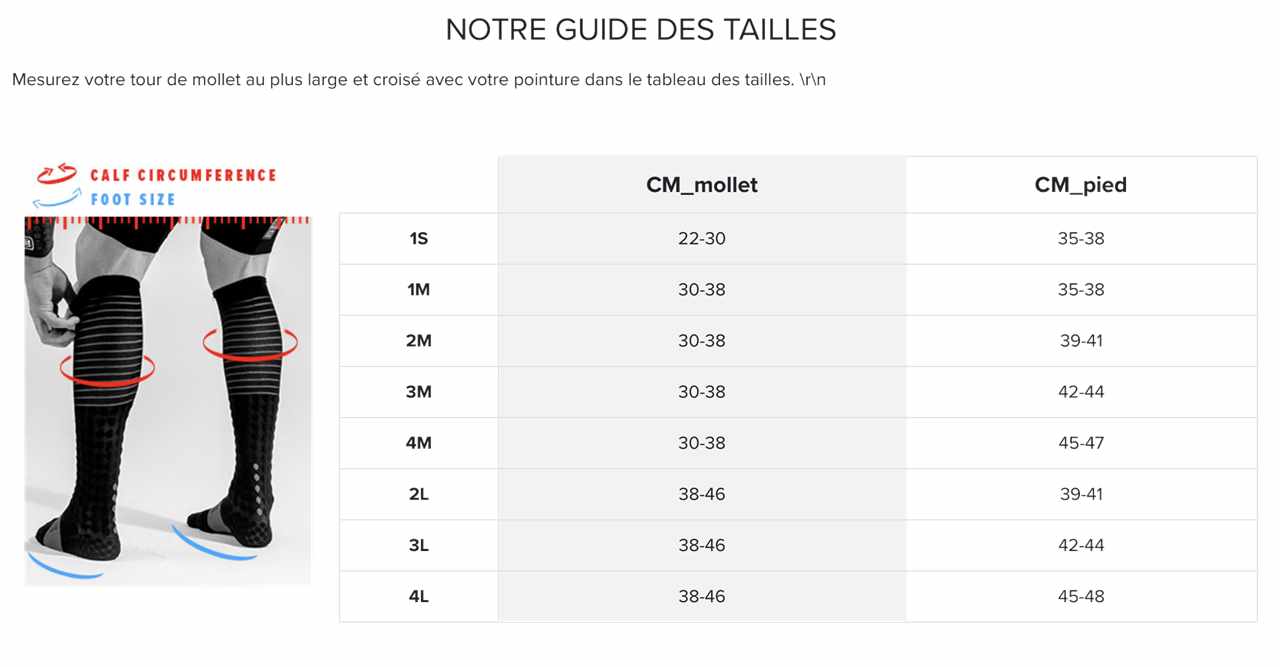Image resolution: width=1280 pixels, height=667 pixels.
Task: Choose the 2M size row label
Action: pyautogui.click(x=419, y=341)
